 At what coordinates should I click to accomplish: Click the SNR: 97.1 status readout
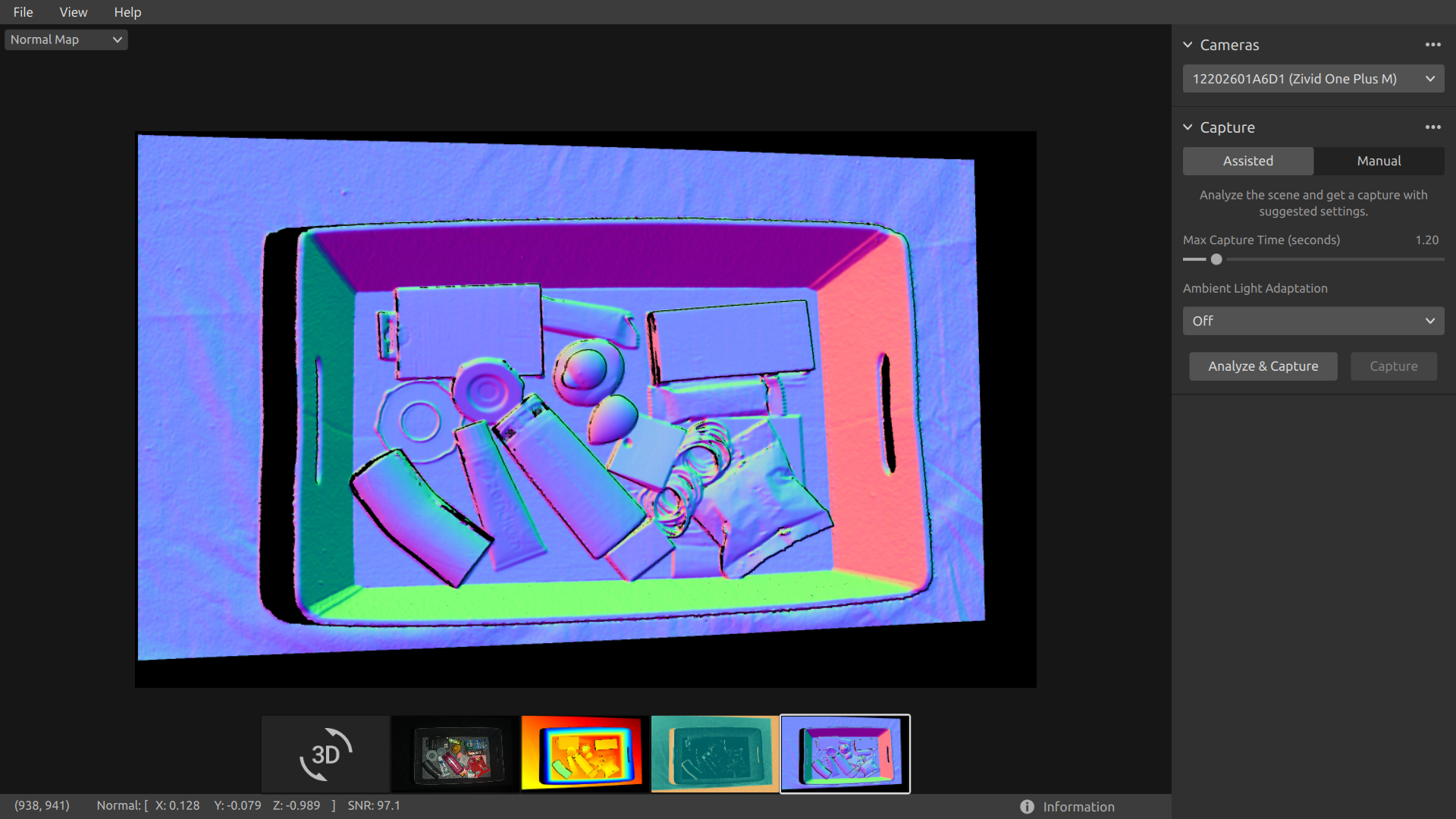[x=374, y=805]
